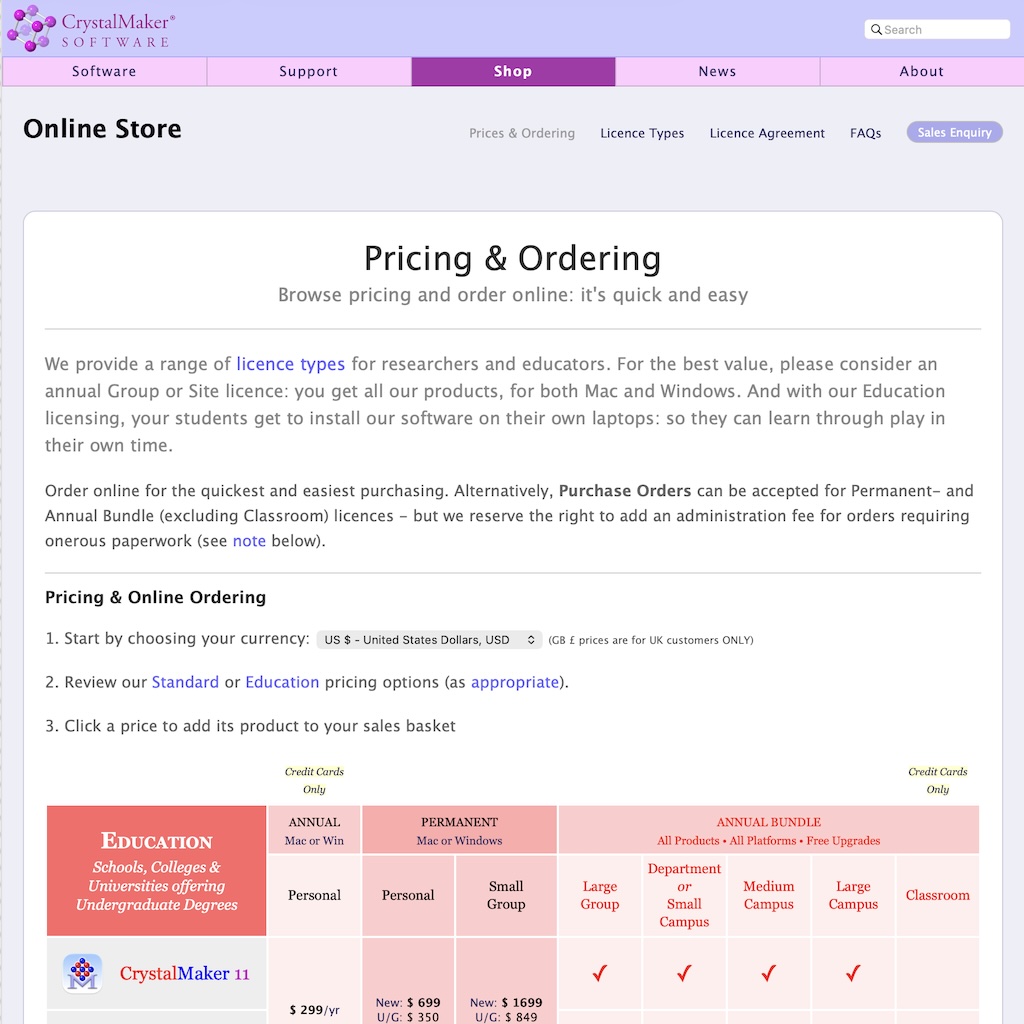Click the Large Campus red checkmark

point(853,973)
